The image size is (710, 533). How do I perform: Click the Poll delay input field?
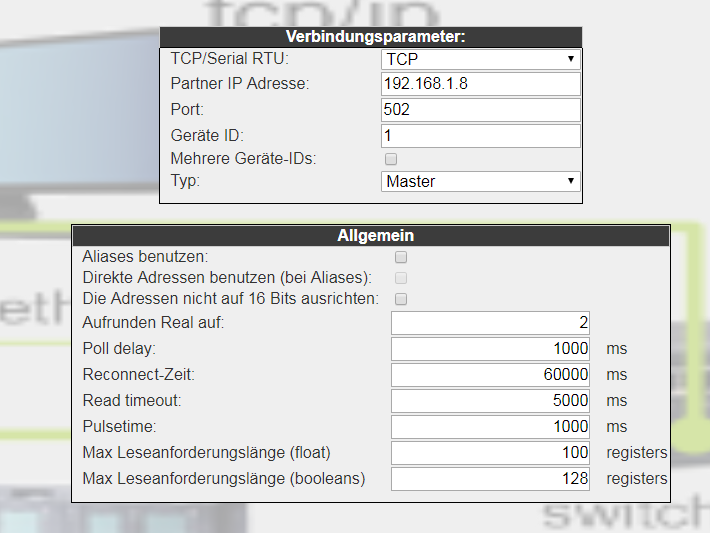point(490,349)
